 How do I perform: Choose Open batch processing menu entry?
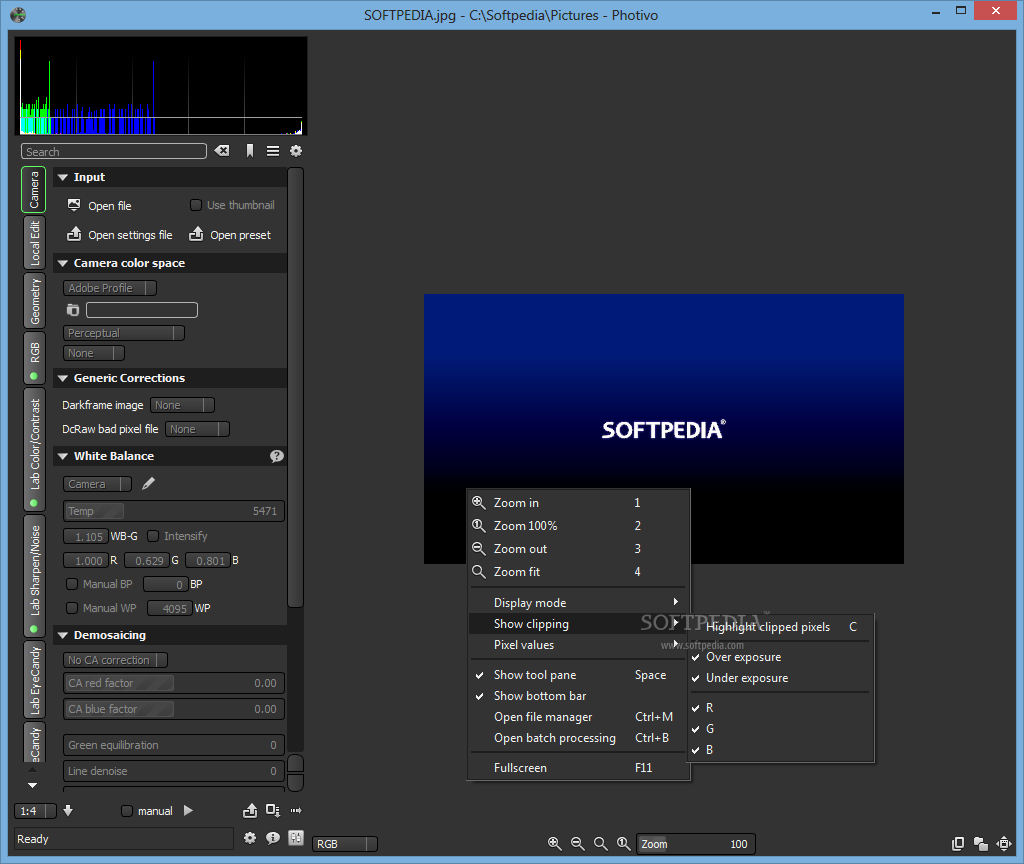579,738
